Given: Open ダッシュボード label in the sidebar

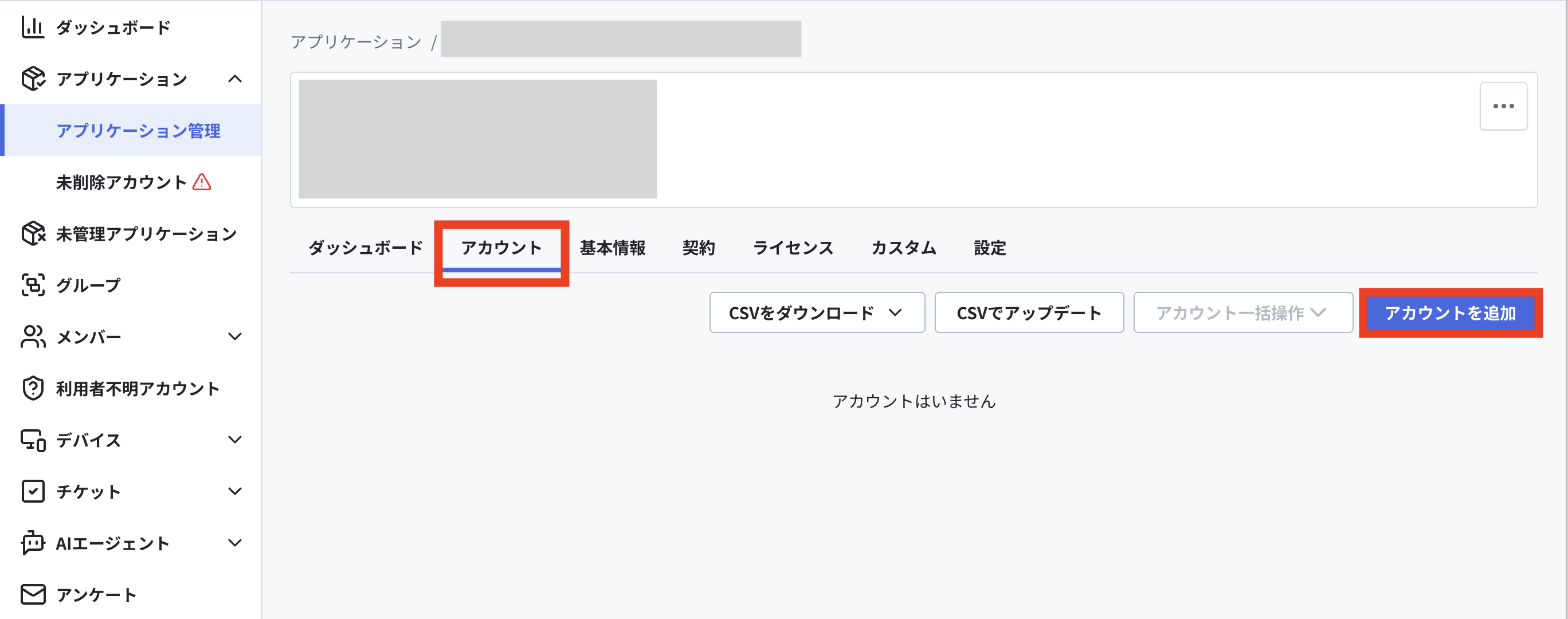Looking at the screenshot, I should (x=113, y=28).
